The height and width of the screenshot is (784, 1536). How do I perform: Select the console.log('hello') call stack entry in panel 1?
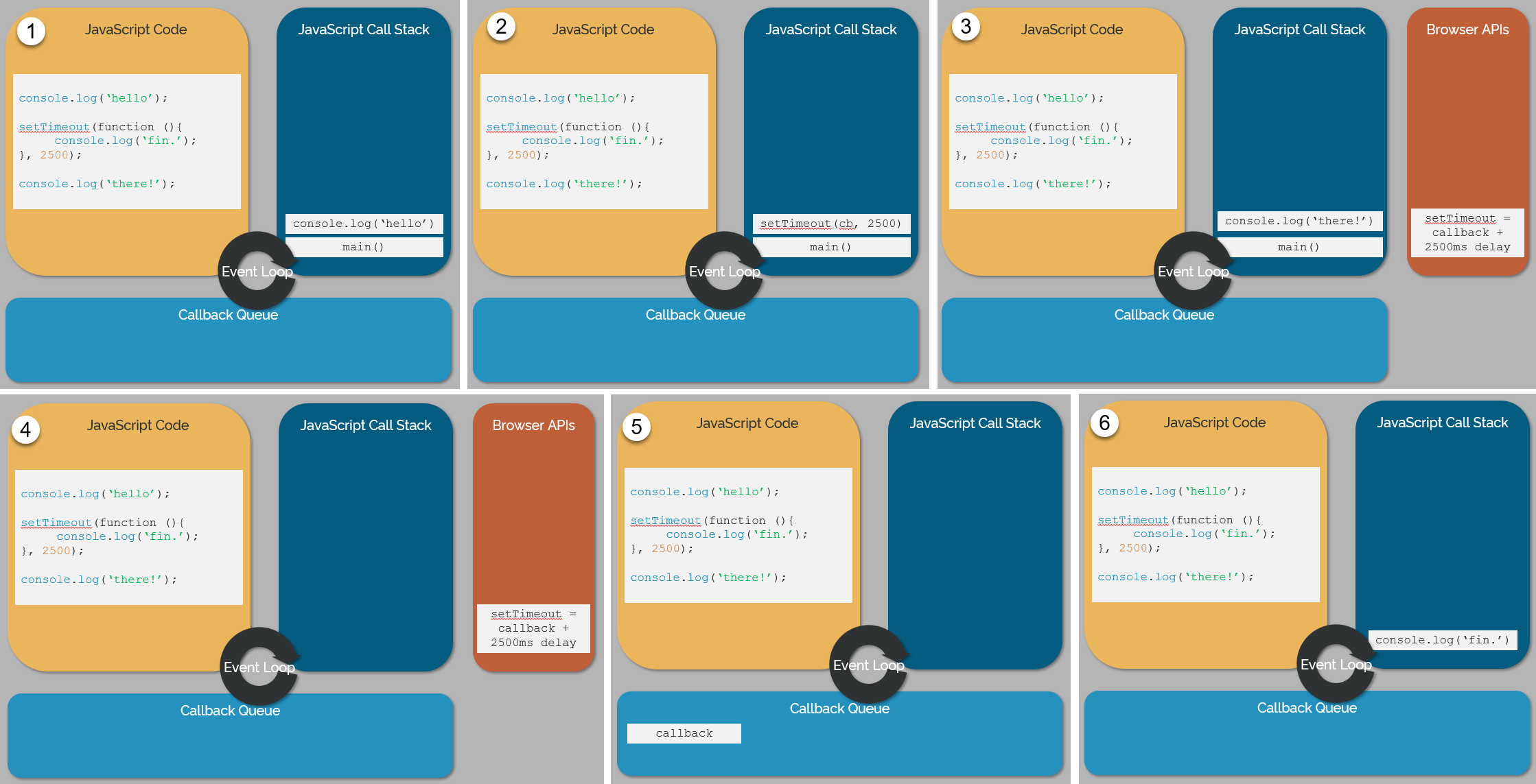coord(364,224)
